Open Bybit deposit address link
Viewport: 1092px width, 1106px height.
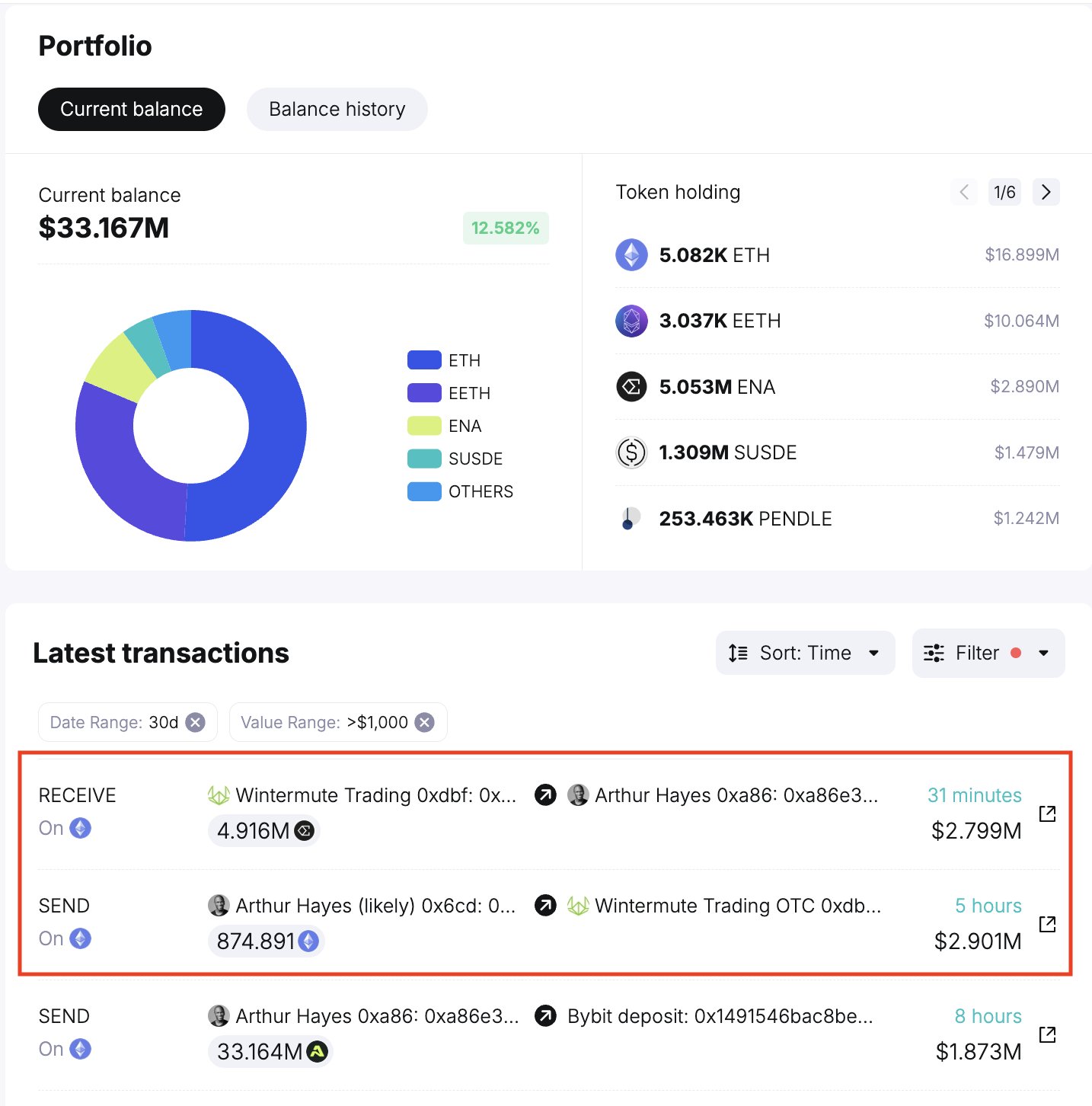(720, 1016)
